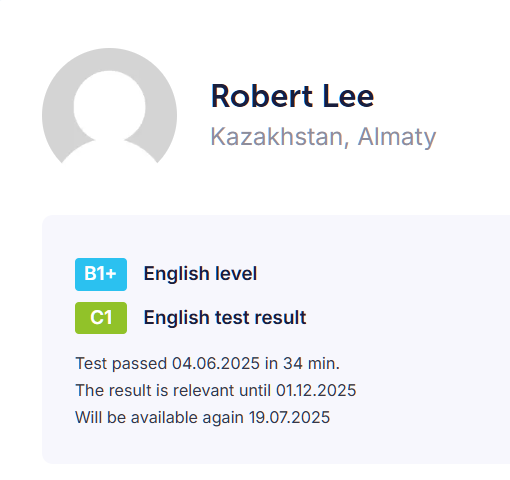Click the Test passed line
The height and width of the screenshot is (480, 510).
(208, 363)
